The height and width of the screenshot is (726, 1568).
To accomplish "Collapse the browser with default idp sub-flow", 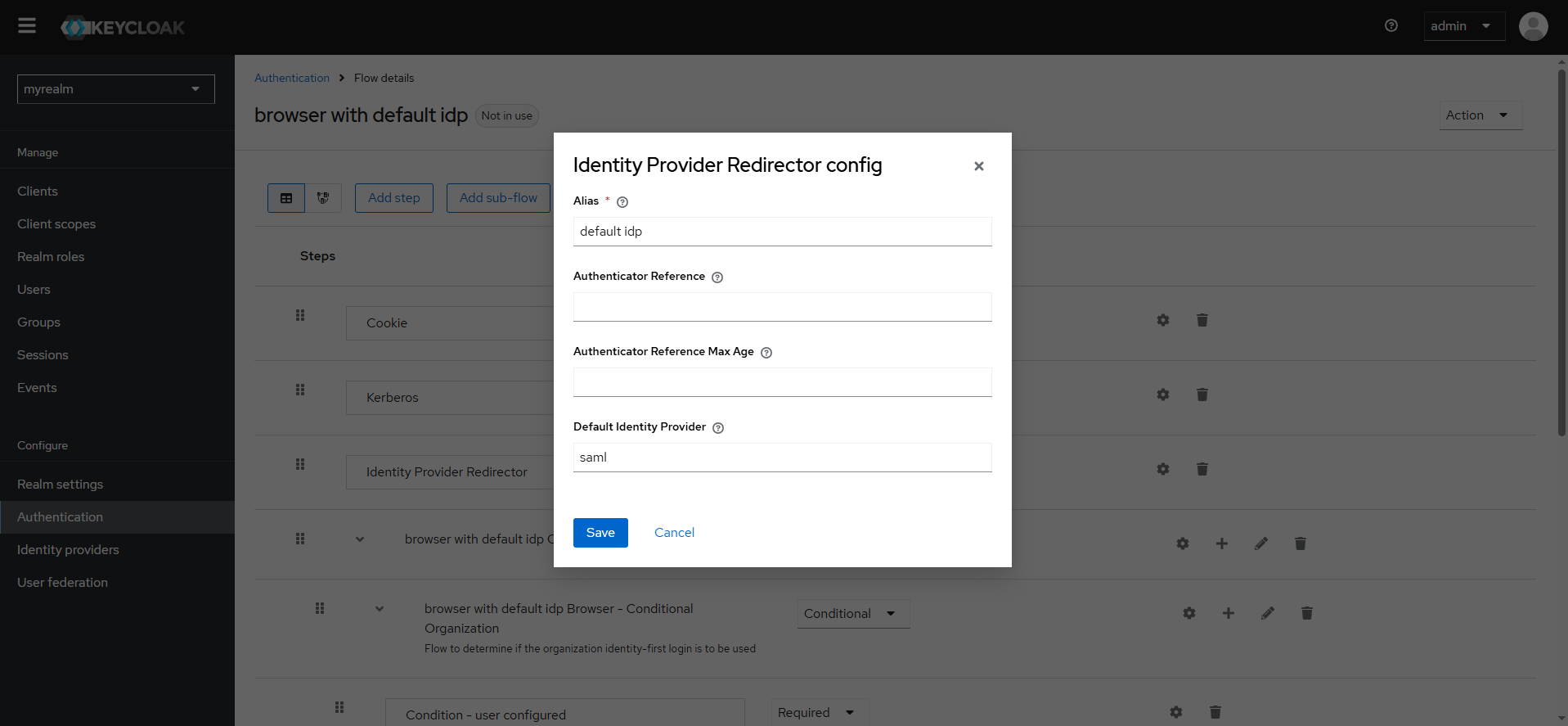I will 360,539.
